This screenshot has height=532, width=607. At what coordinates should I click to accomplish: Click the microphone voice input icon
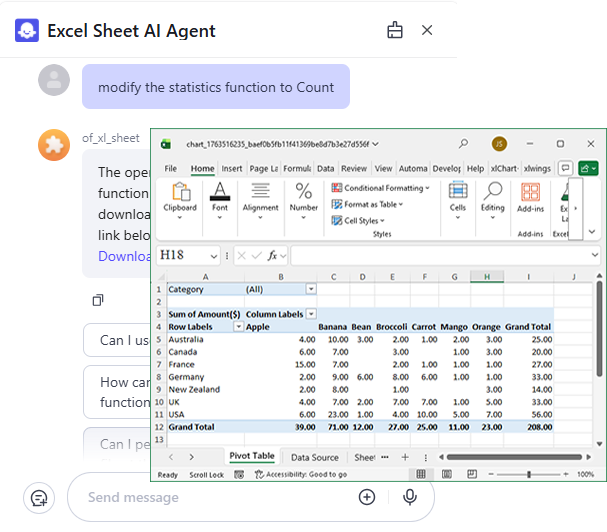[x=410, y=497]
